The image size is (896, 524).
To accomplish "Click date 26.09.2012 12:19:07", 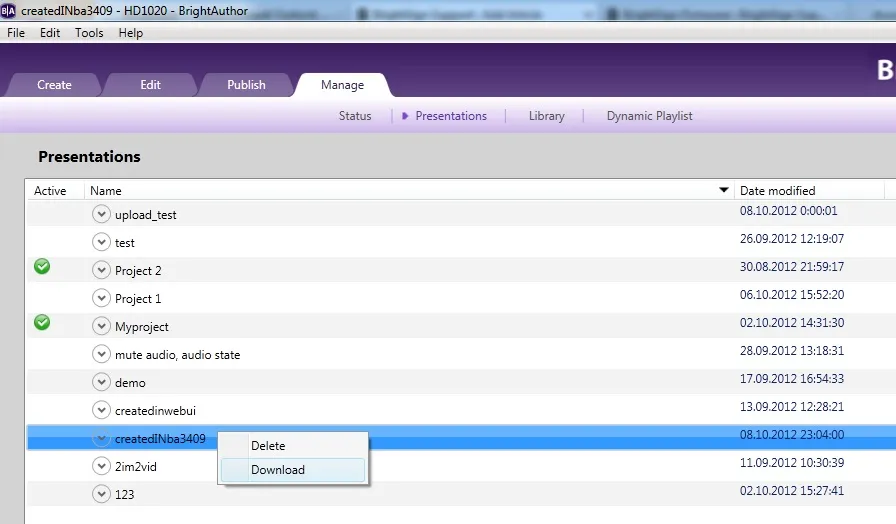I will [792, 238].
